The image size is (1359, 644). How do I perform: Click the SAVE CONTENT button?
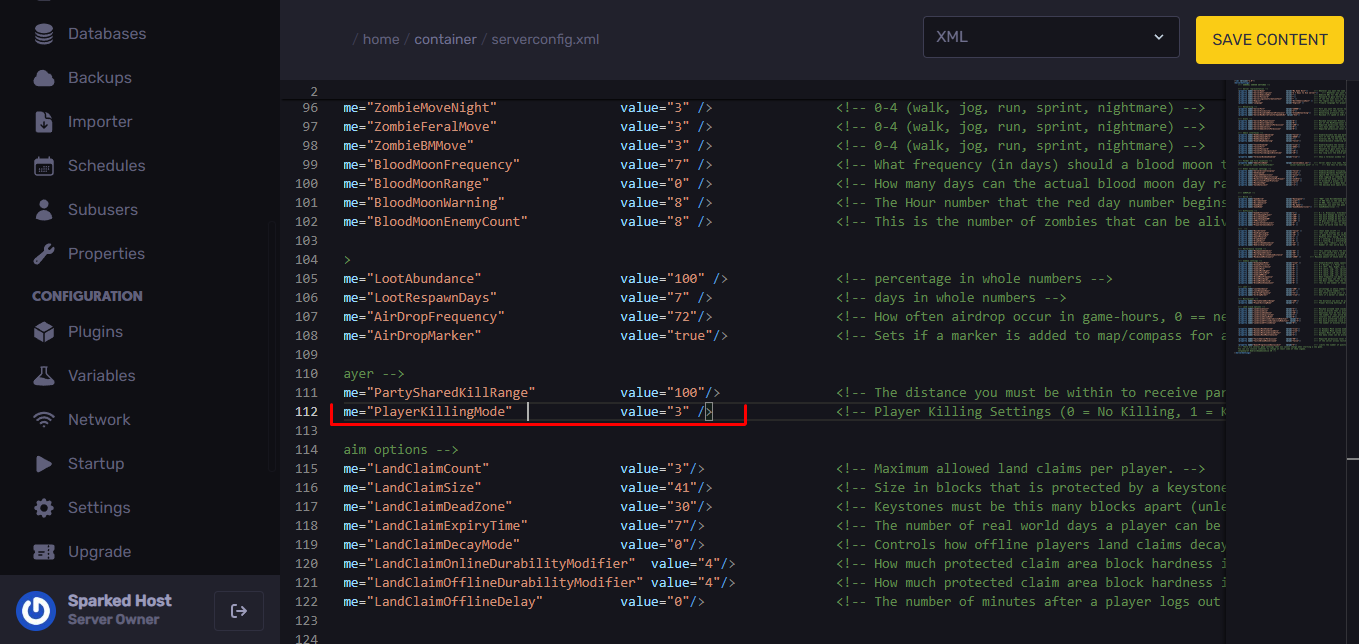(1270, 40)
